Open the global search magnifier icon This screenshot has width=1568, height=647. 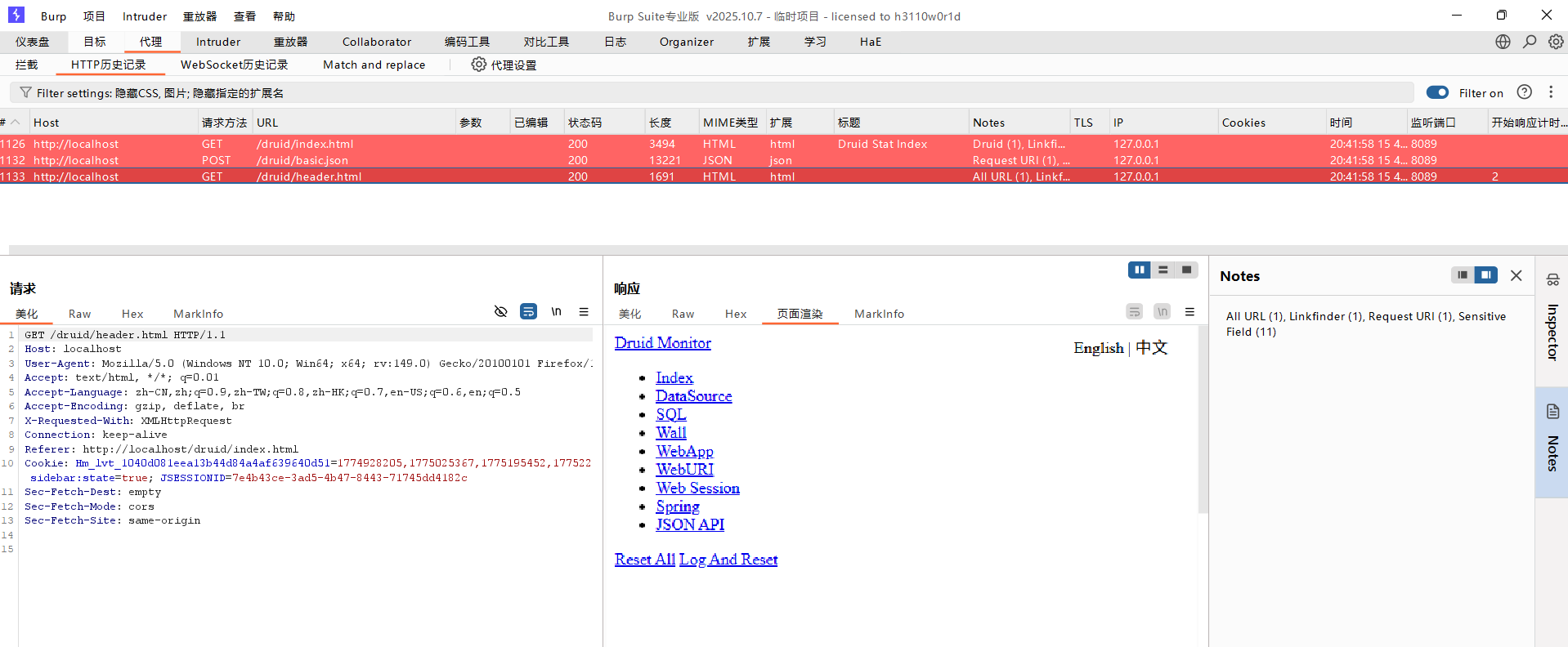pos(1530,42)
